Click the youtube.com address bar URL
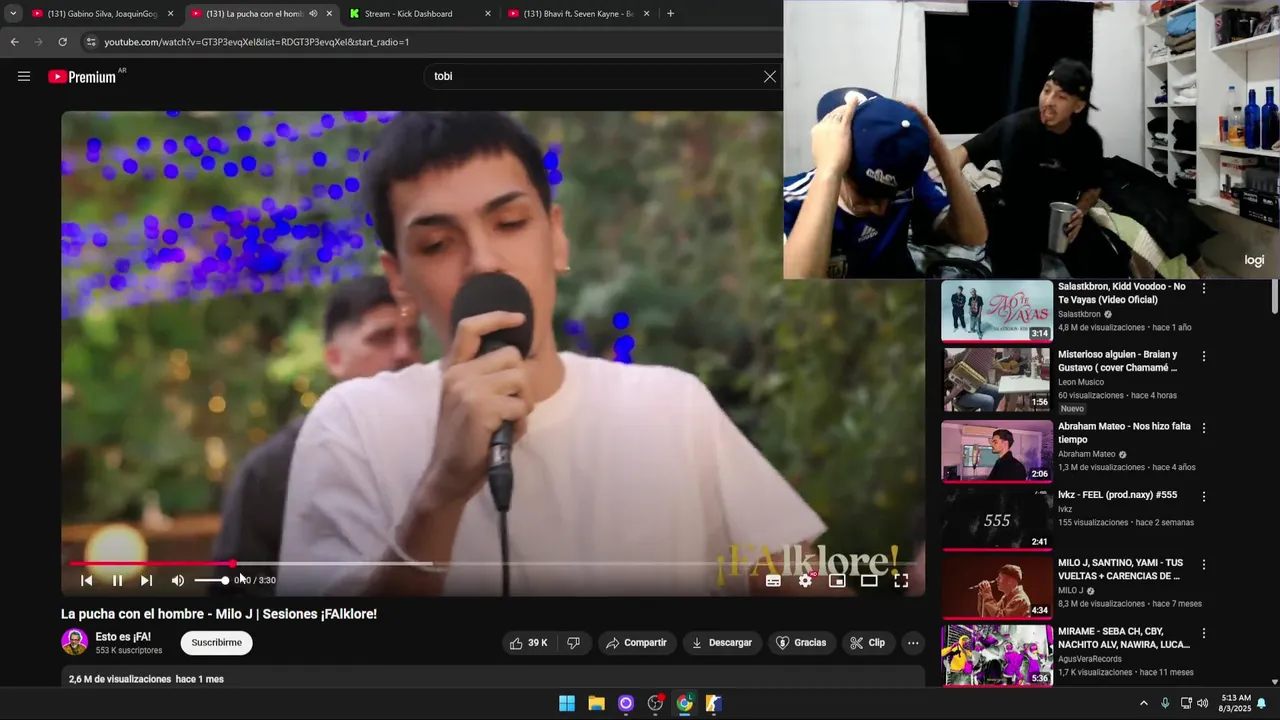This screenshot has height=720, width=1280. (257, 42)
